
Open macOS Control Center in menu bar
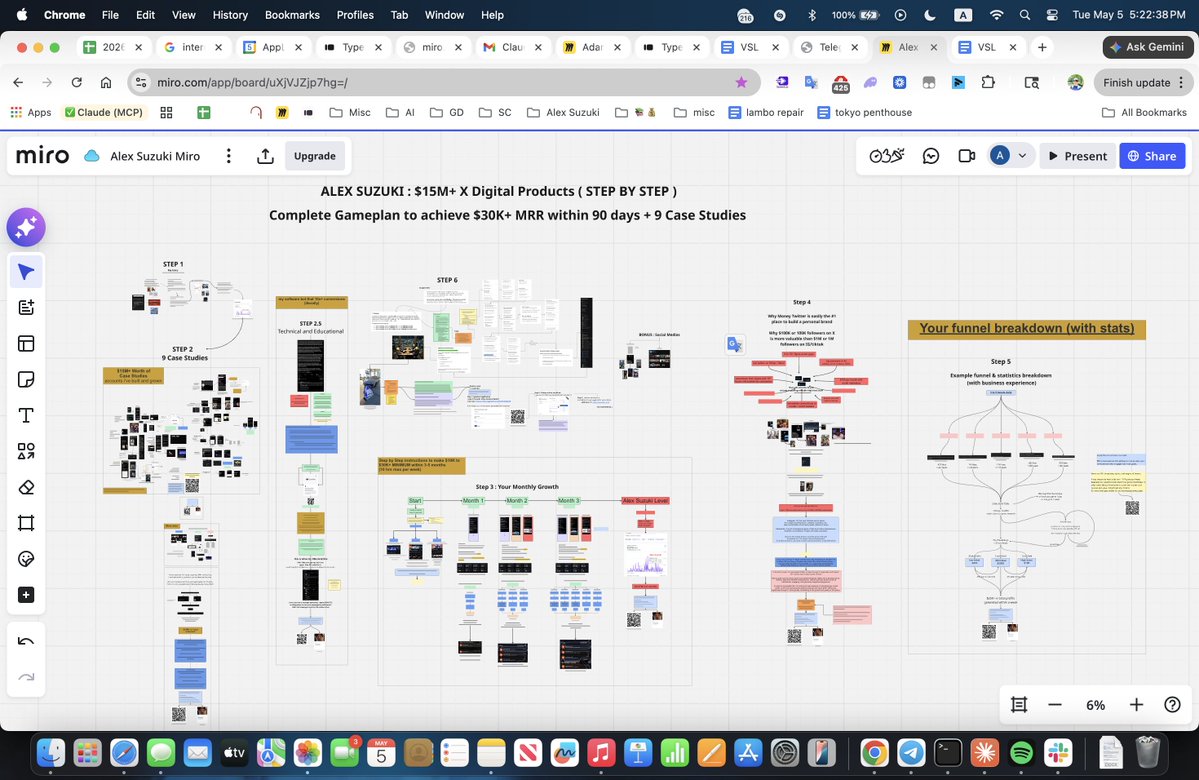(1052, 15)
